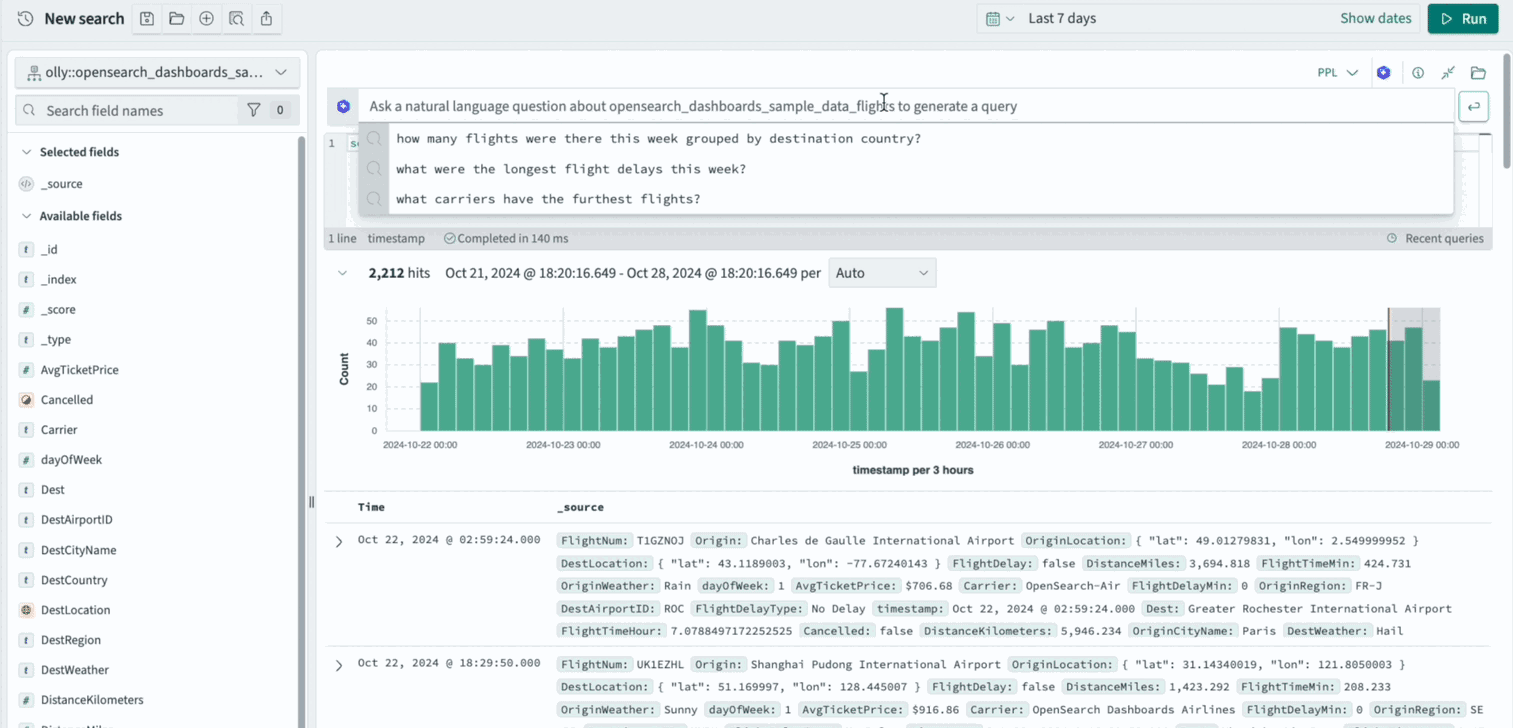Click the save search disk icon

[x=147, y=19]
